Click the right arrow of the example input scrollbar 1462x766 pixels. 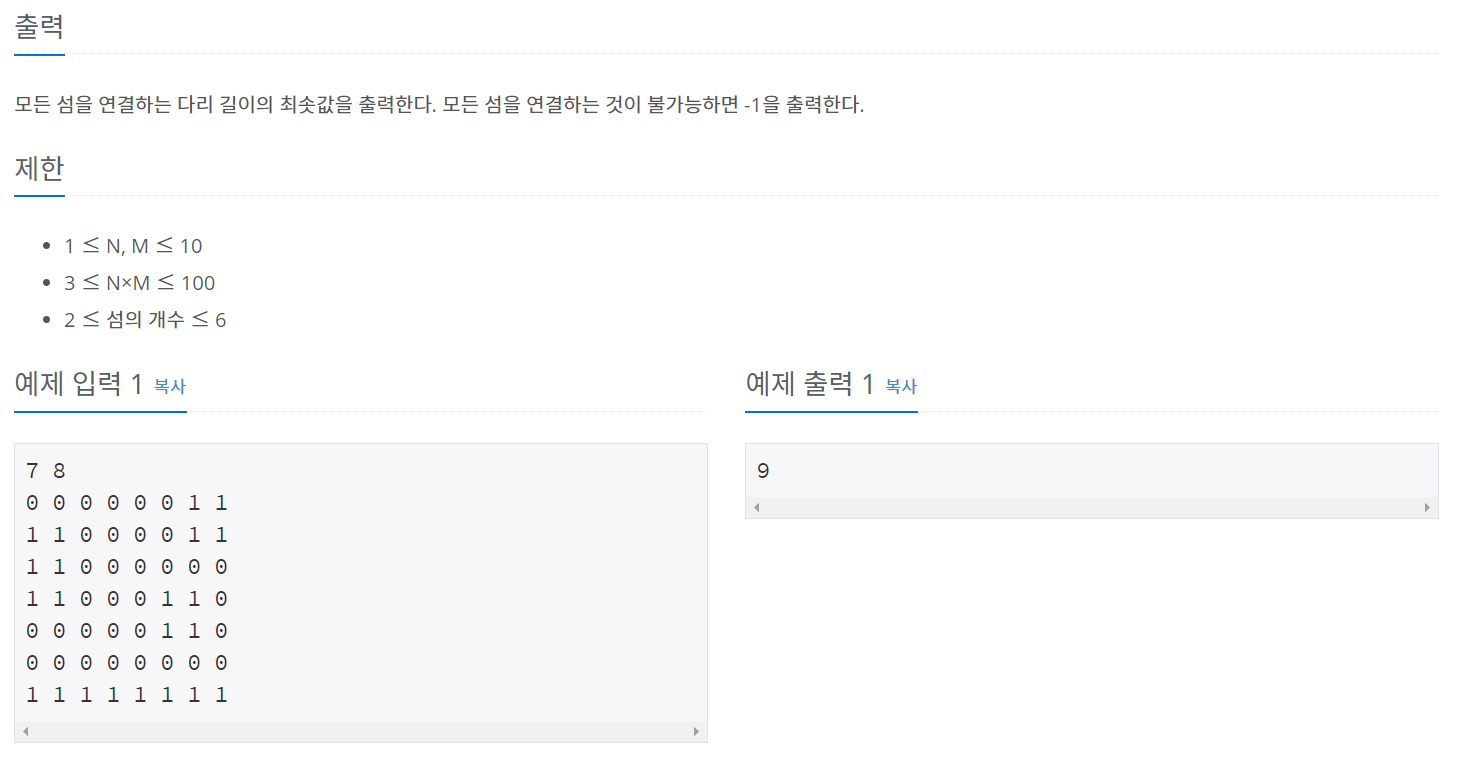pyautogui.click(x=697, y=731)
